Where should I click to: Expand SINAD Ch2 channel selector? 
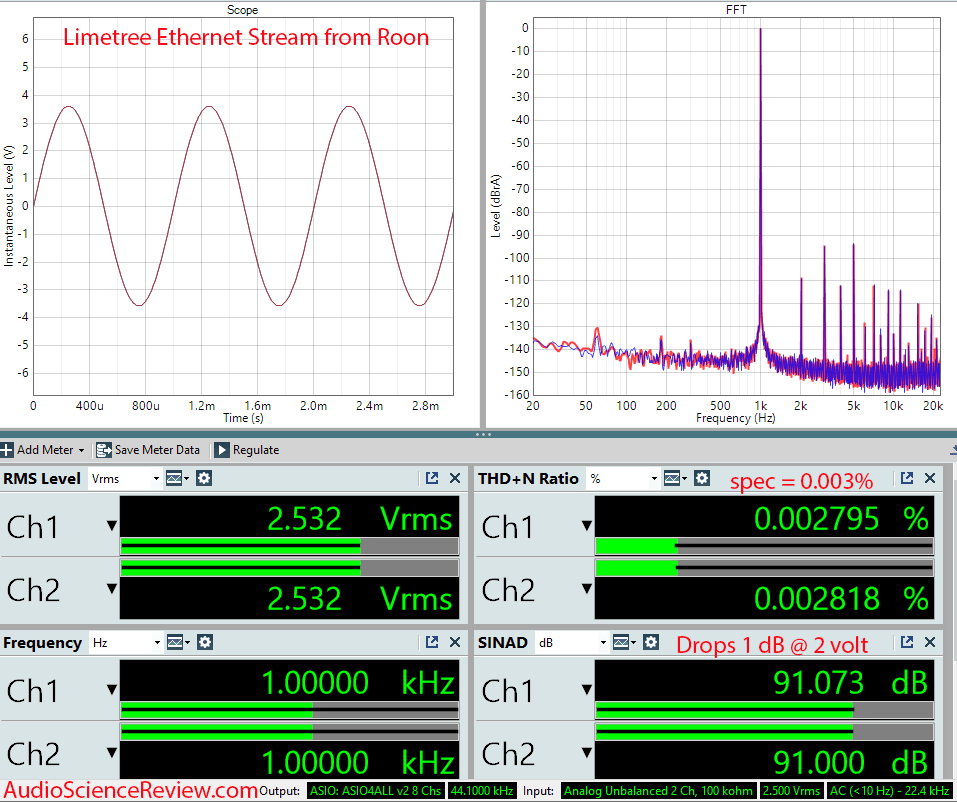coord(587,753)
